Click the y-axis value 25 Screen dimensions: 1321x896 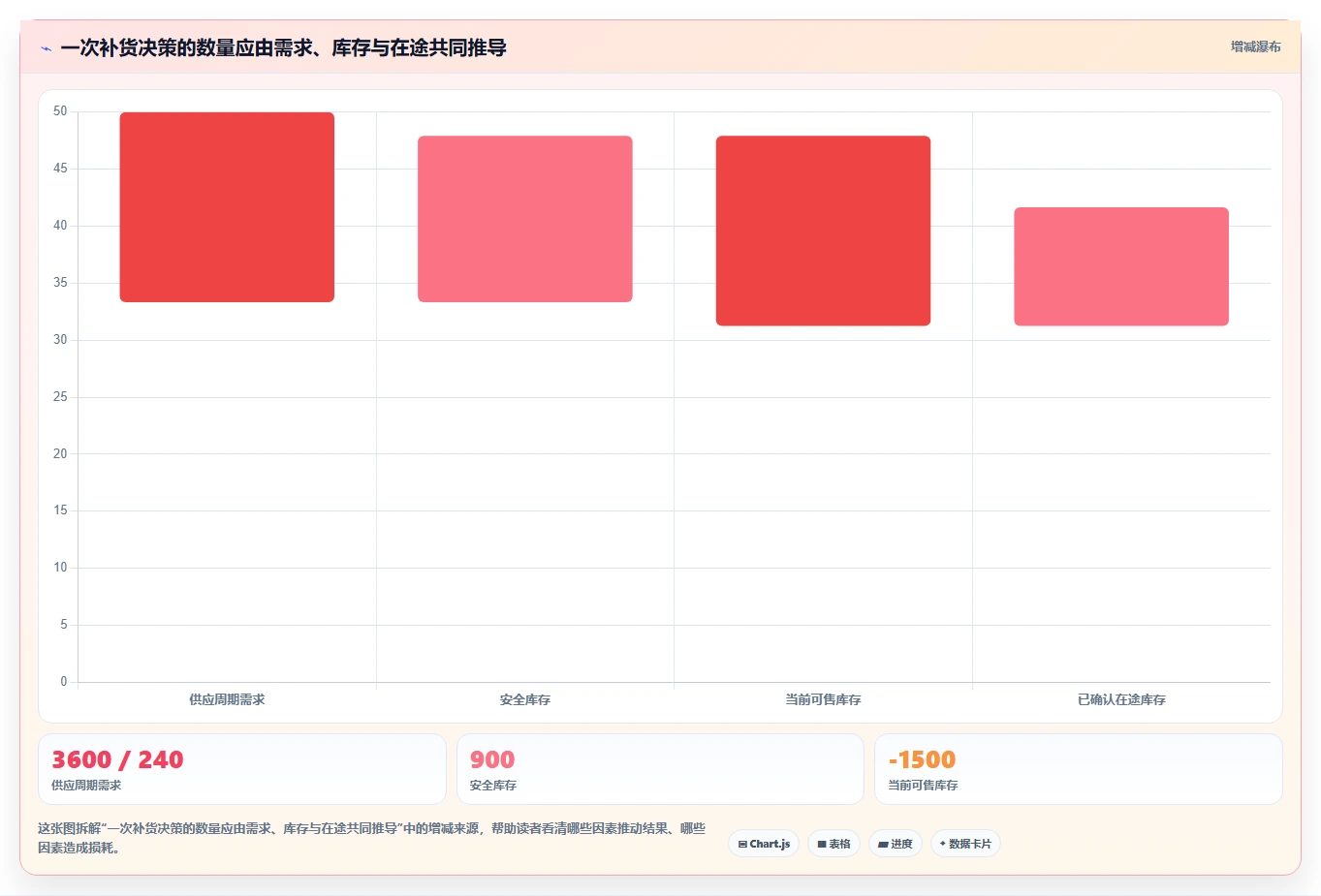[60, 397]
